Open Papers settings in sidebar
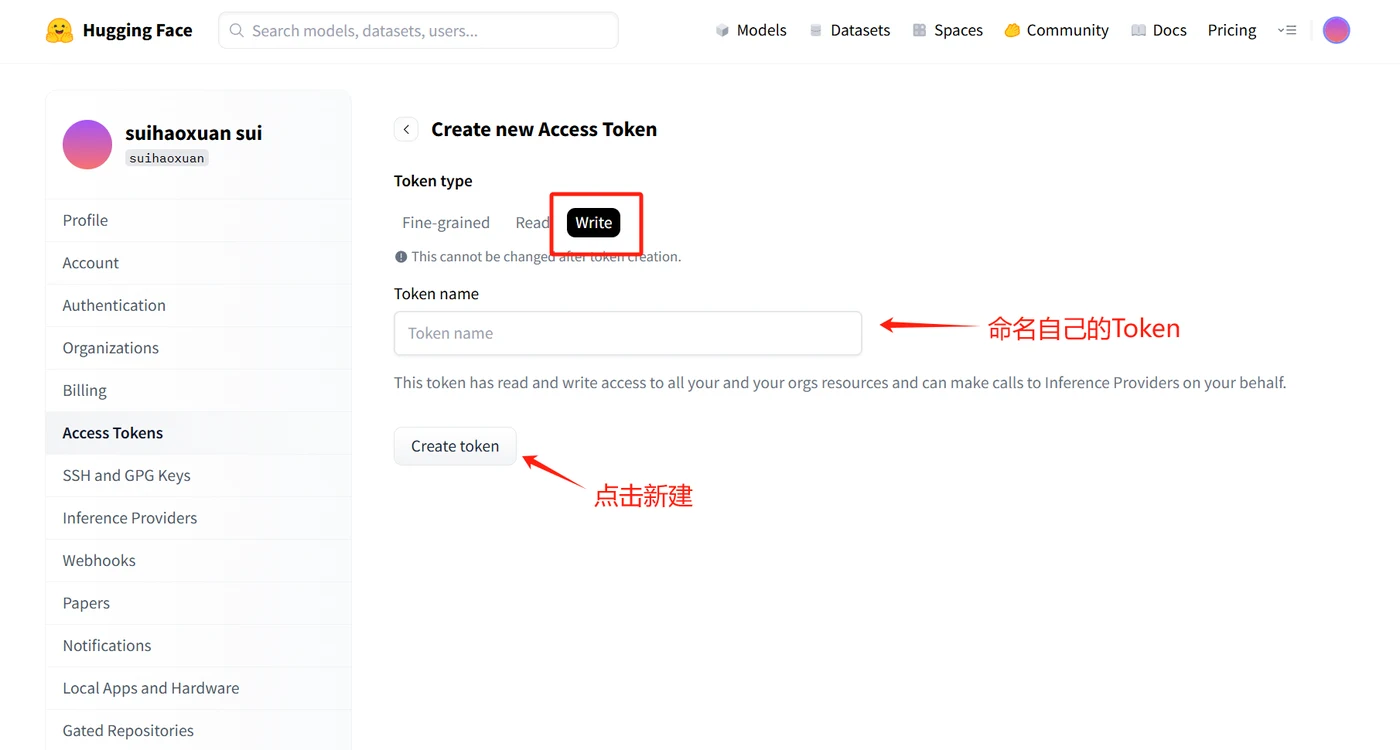This screenshot has height=750, width=1400. pos(199,603)
